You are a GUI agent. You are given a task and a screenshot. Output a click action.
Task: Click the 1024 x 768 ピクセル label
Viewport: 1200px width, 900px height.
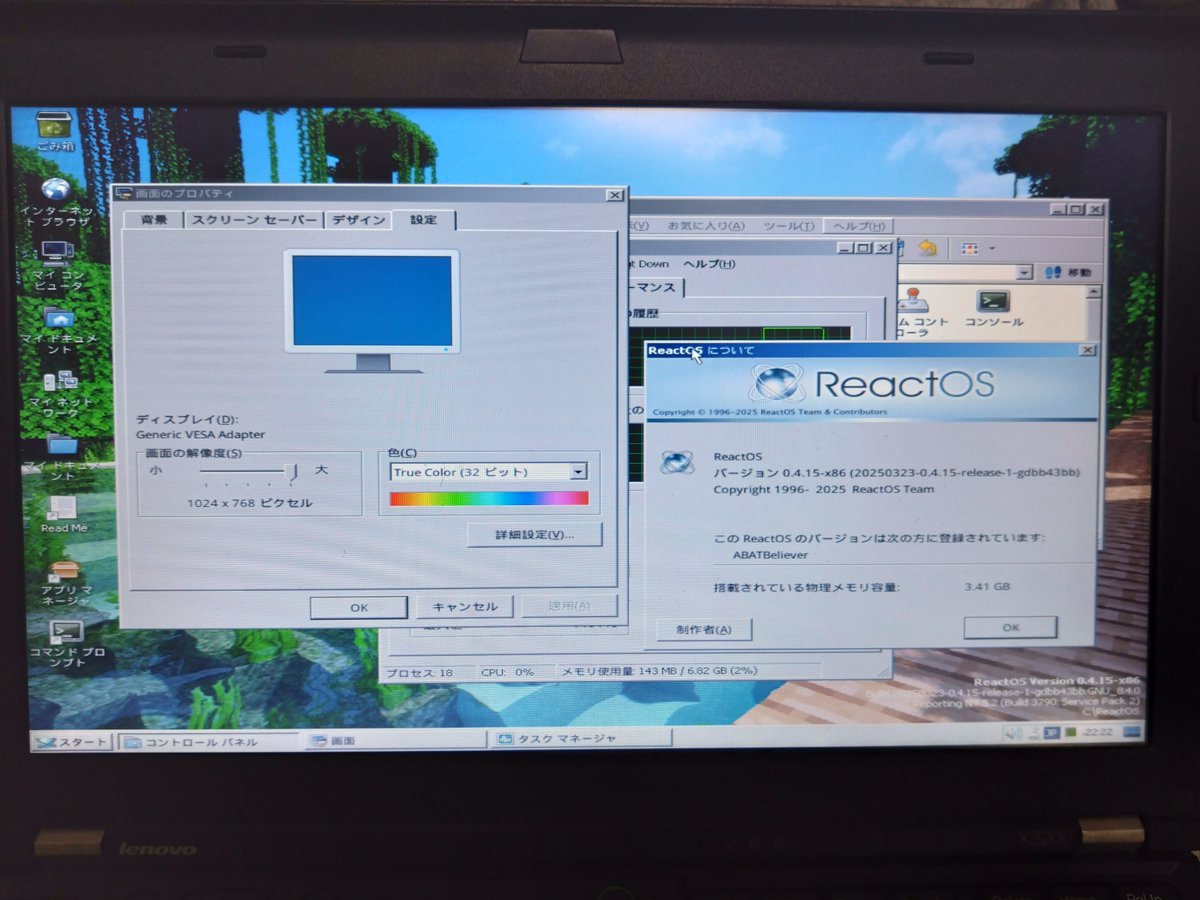(x=250, y=503)
